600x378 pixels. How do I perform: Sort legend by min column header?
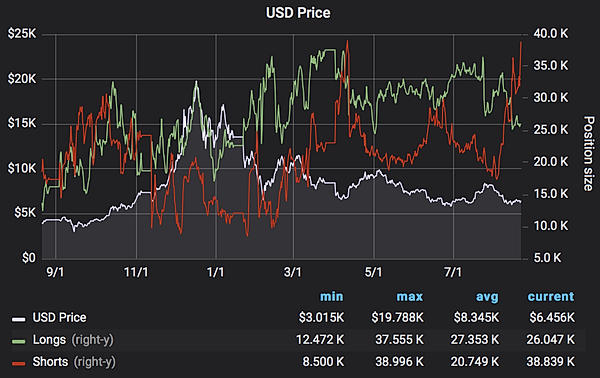click(332, 297)
